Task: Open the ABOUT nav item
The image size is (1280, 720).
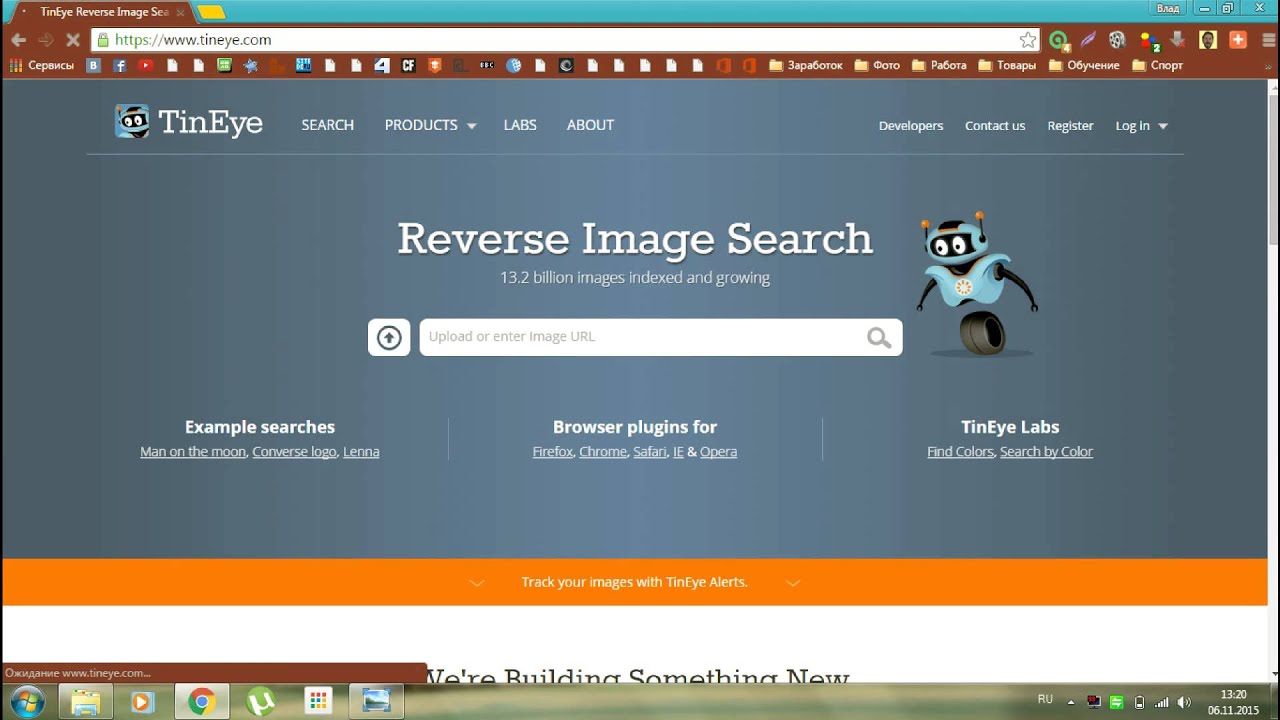Action: tap(590, 125)
